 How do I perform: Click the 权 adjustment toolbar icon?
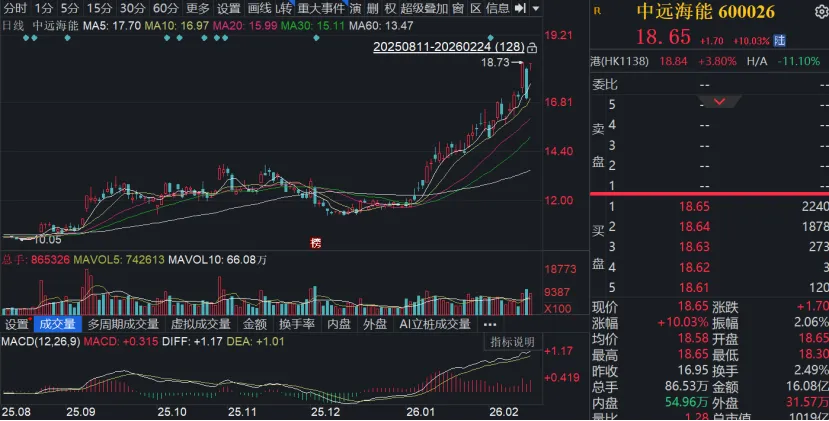coord(390,8)
